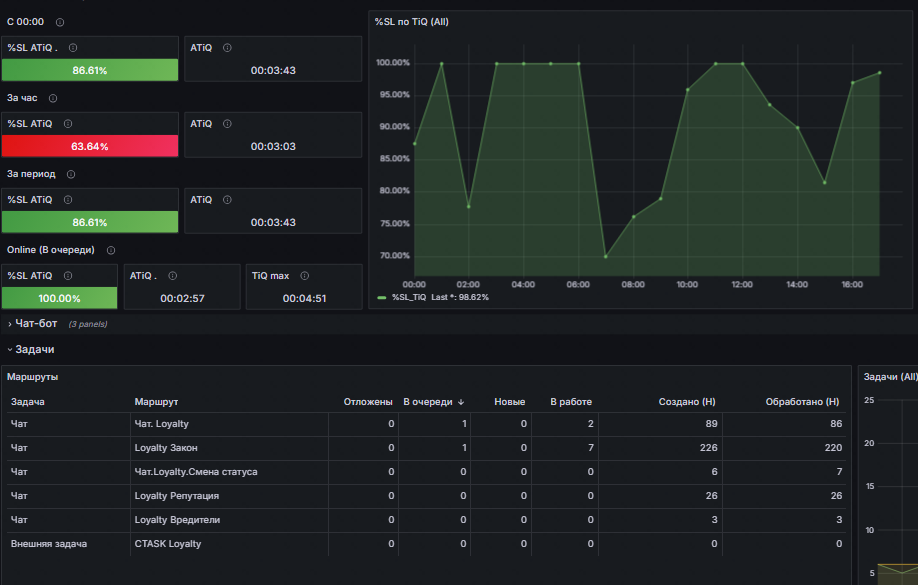Sort table by 'Обработано (Н)' column header
Image resolution: width=918 pixels, height=585 pixels.
point(802,402)
